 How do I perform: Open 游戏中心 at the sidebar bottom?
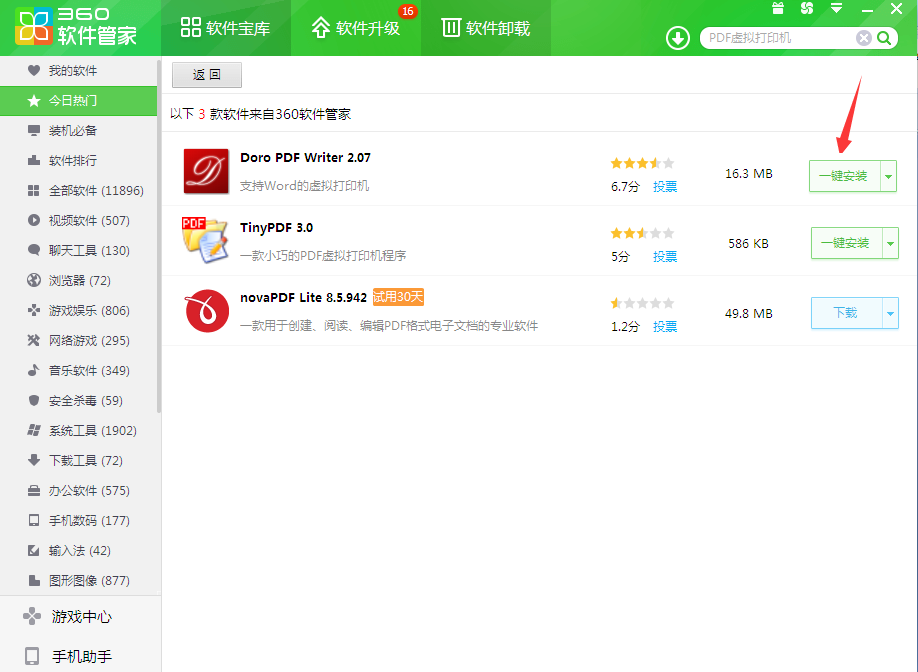point(80,616)
